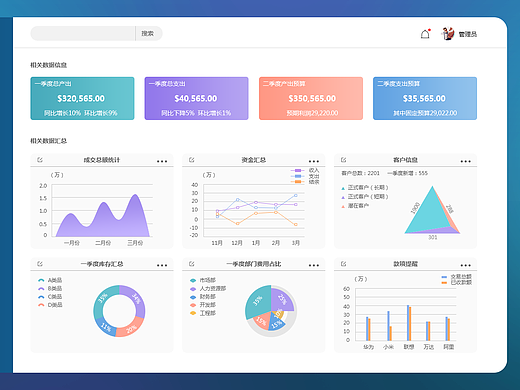Click the 相关数据信息 section heading
The image size is (520, 390).
pos(49,65)
